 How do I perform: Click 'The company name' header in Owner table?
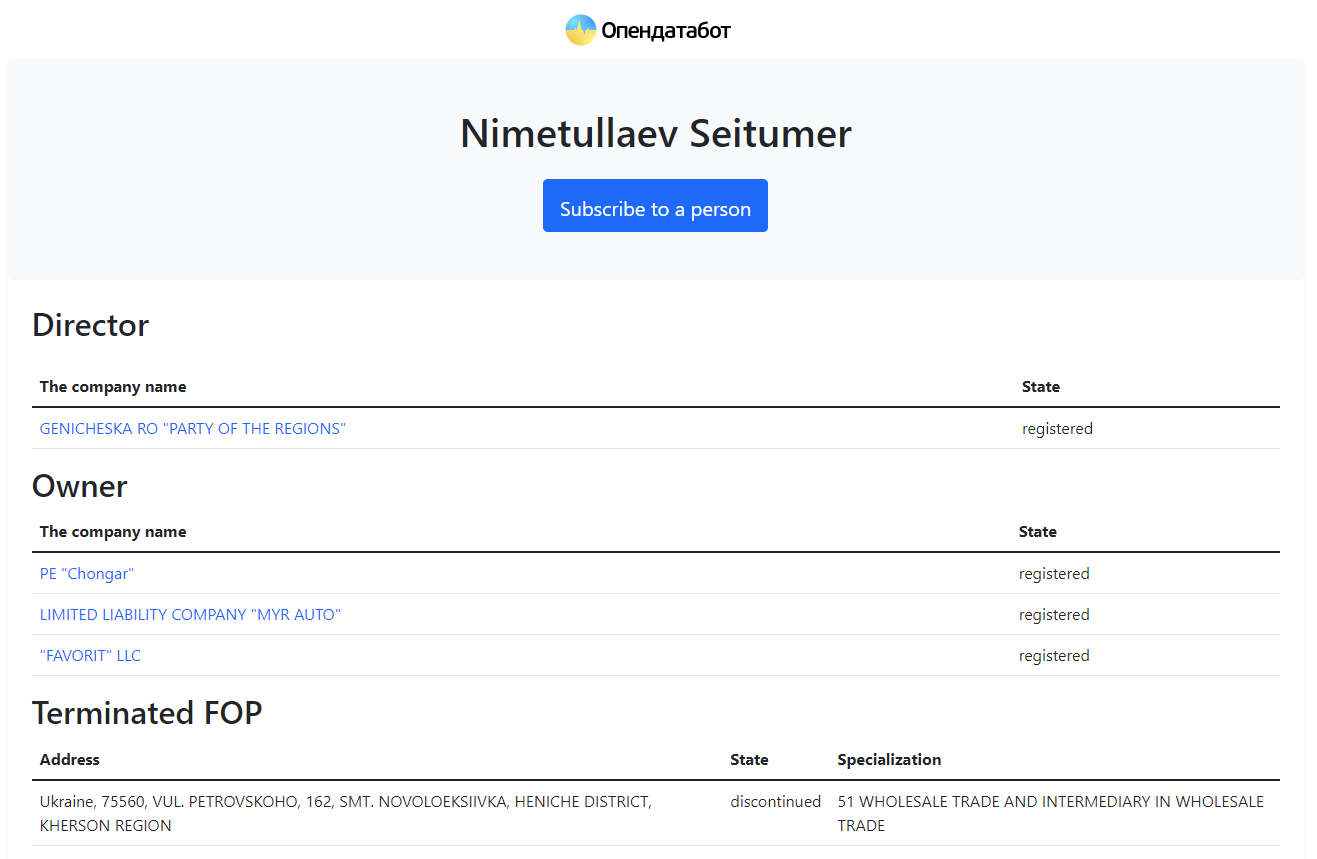click(113, 532)
